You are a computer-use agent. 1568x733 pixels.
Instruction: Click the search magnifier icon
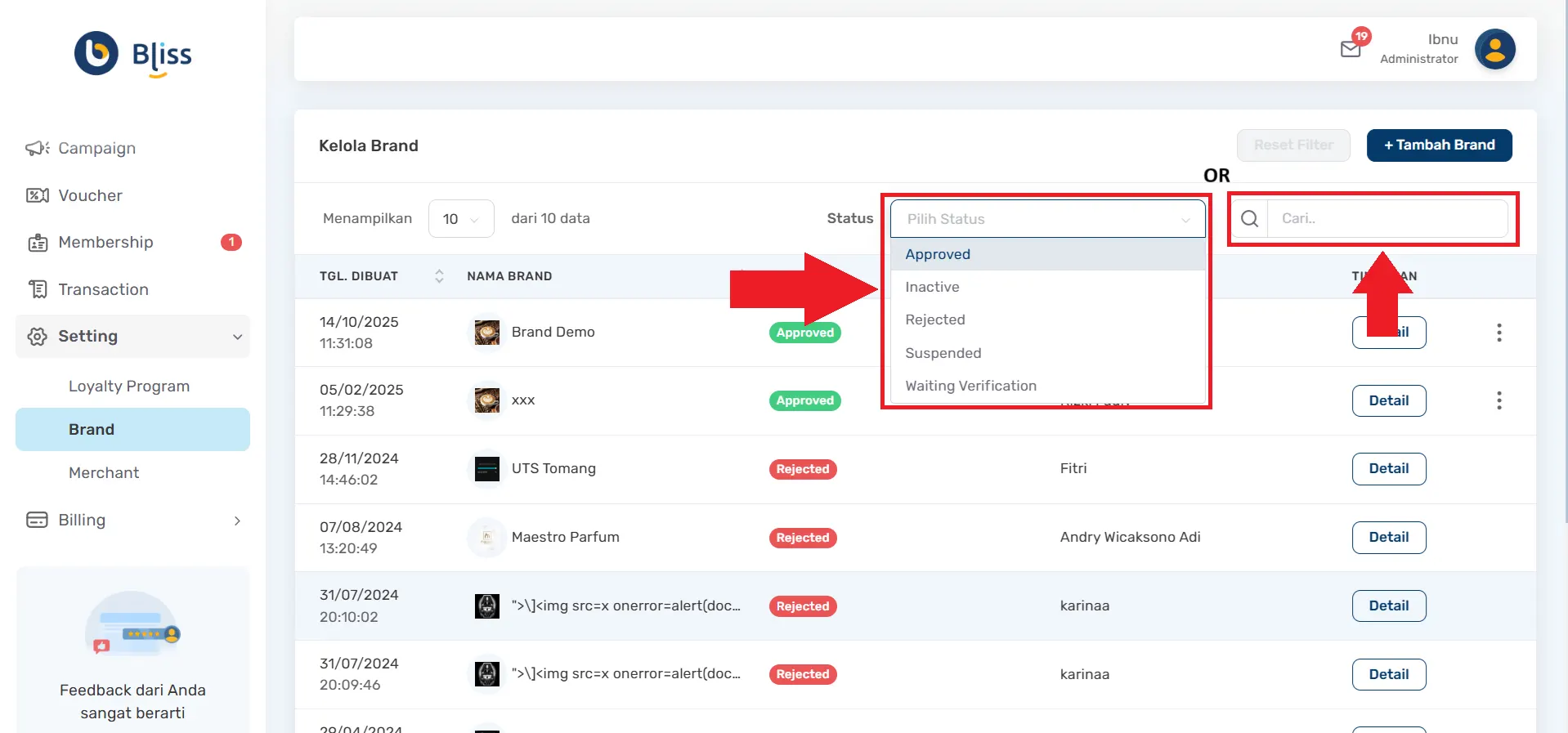[1249, 219]
